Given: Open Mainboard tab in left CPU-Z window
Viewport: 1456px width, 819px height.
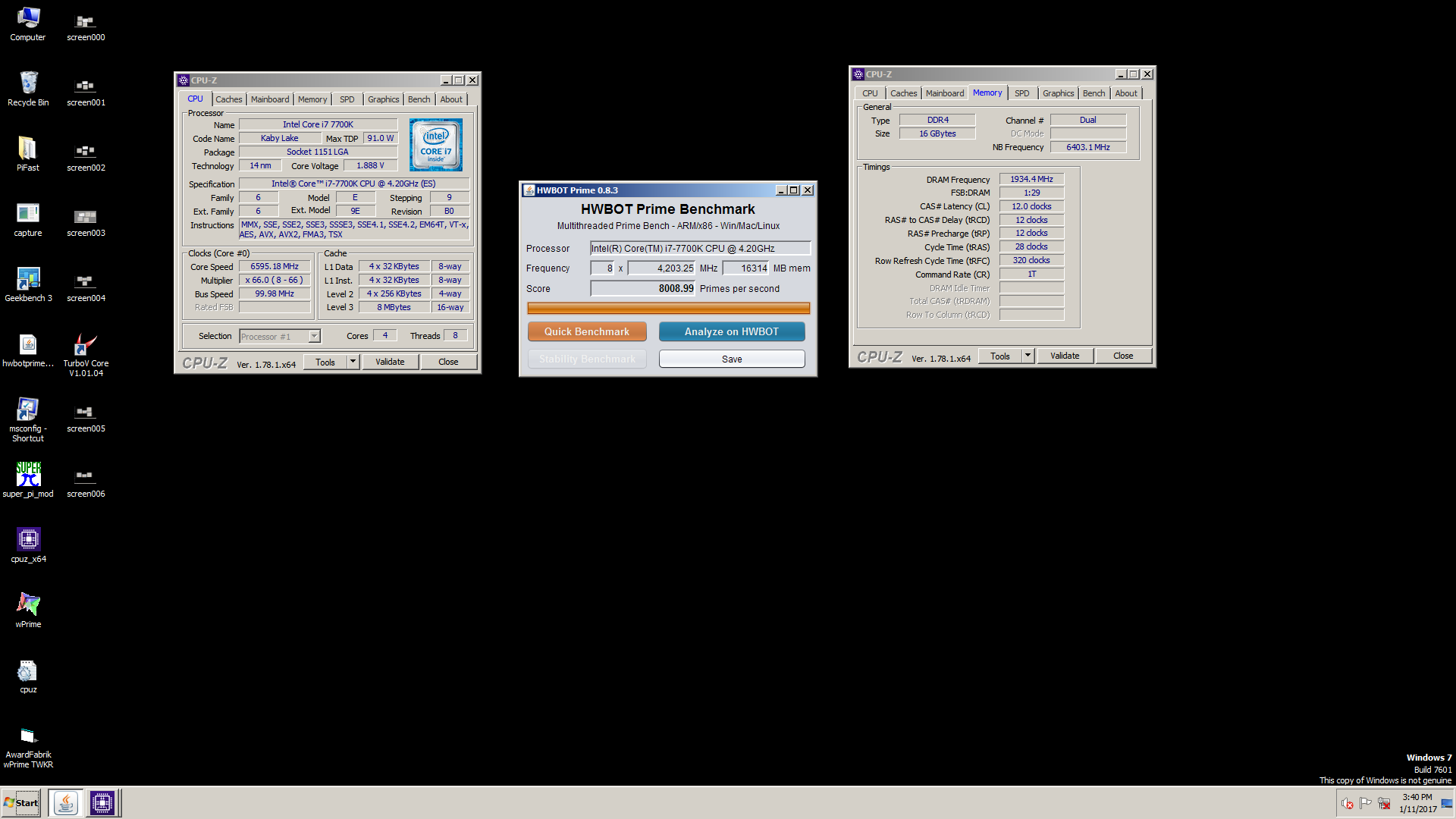Looking at the screenshot, I should click(x=270, y=99).
